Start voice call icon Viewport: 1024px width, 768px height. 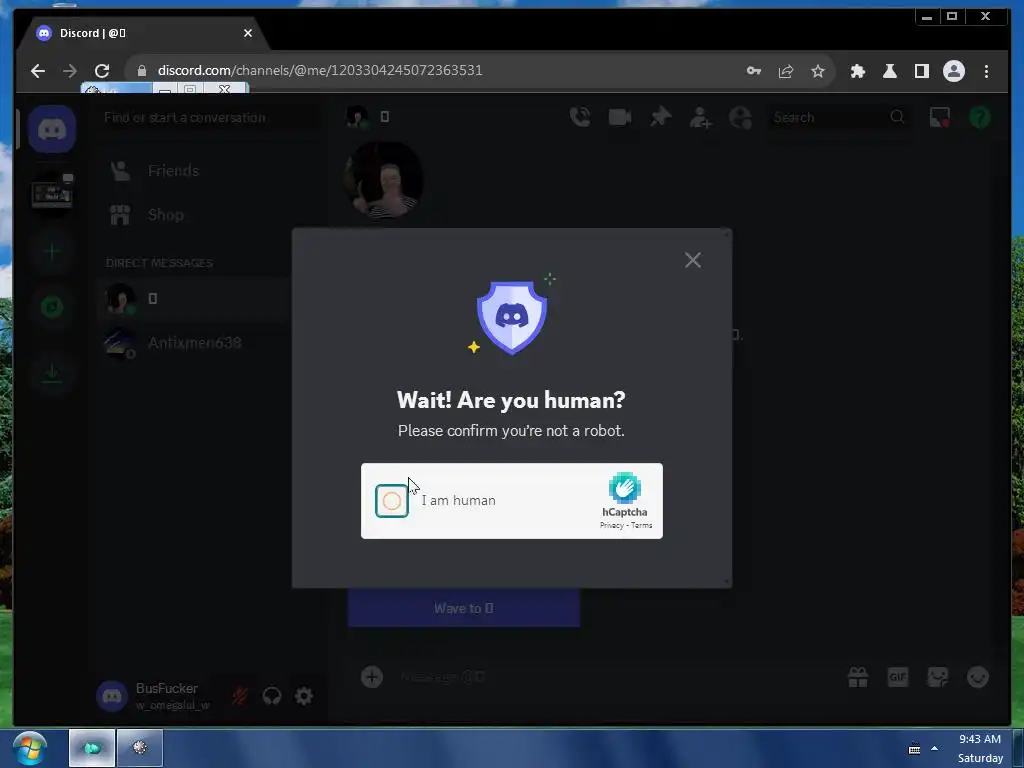[580, 117]
